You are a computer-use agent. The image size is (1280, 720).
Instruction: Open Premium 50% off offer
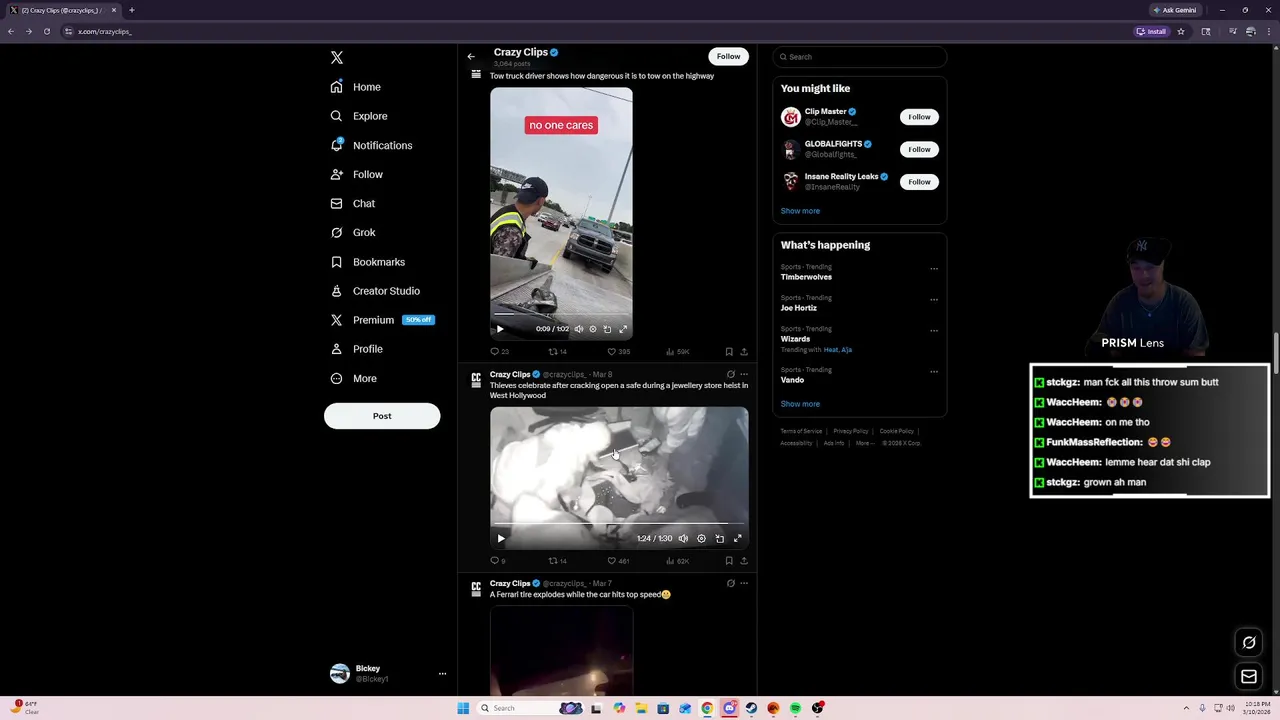382,320
